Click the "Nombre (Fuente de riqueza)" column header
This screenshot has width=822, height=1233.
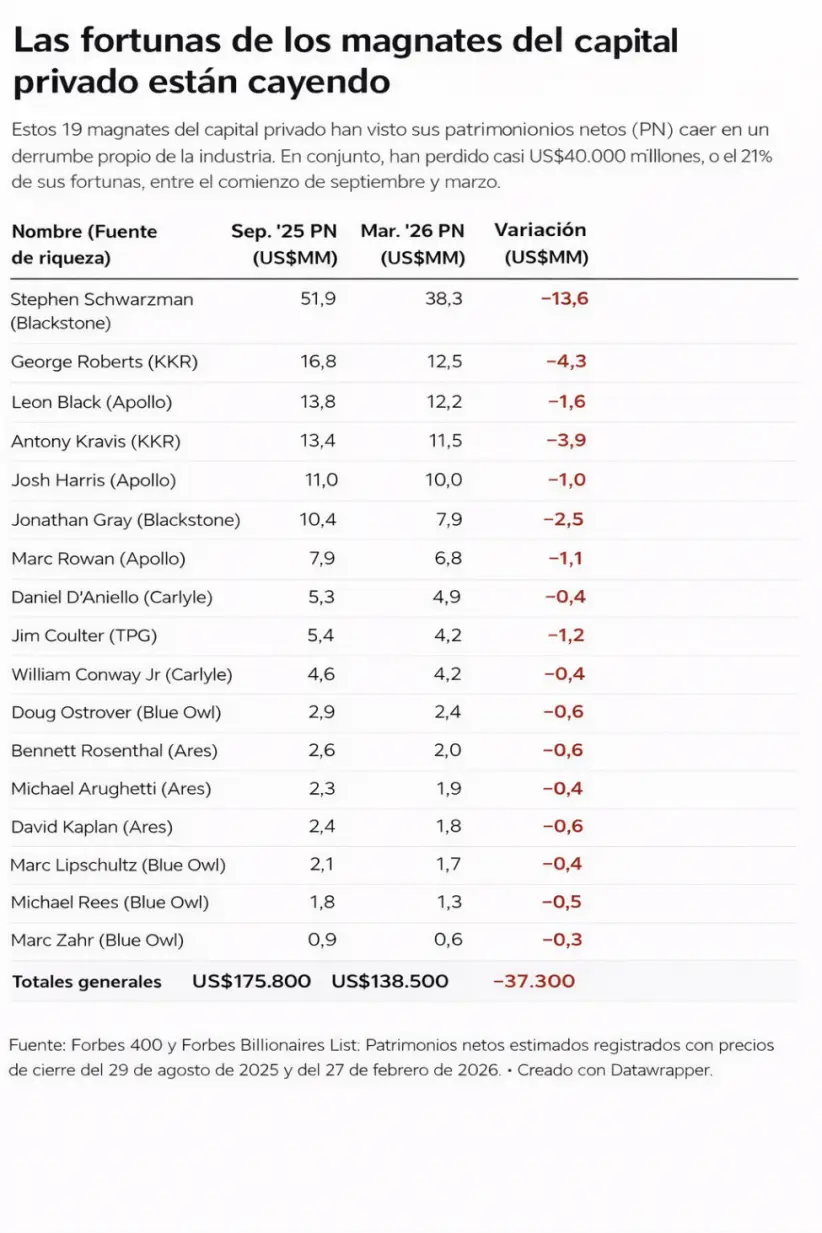pos(85,244)
